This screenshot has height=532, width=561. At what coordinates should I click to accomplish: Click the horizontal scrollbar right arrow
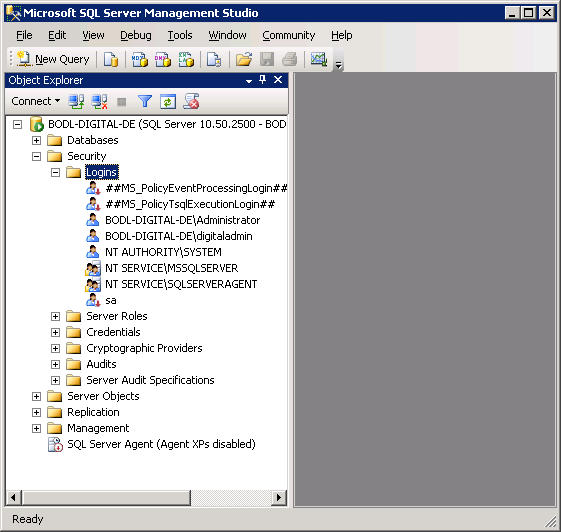279,498
